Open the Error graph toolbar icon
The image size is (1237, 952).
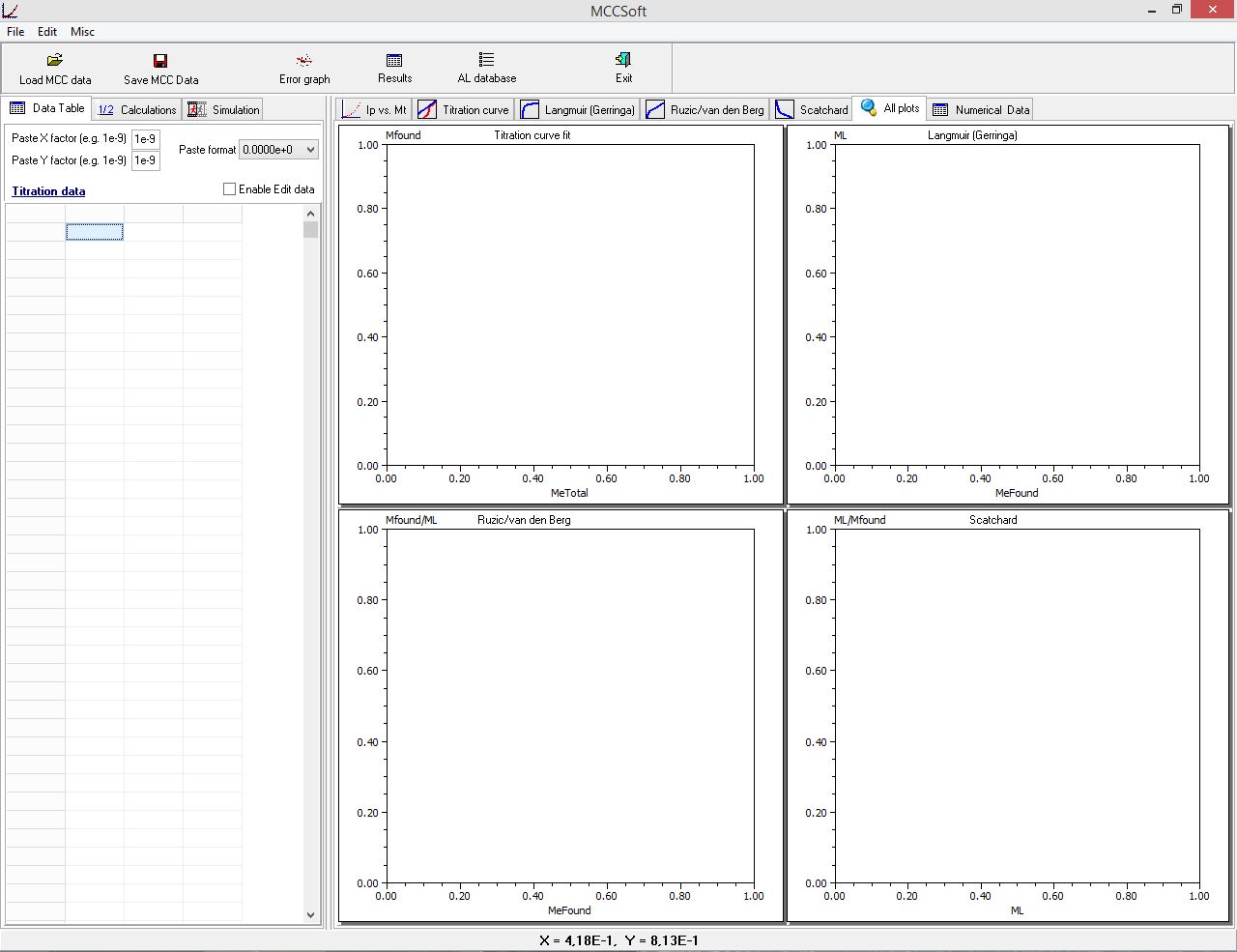(303, 61)
